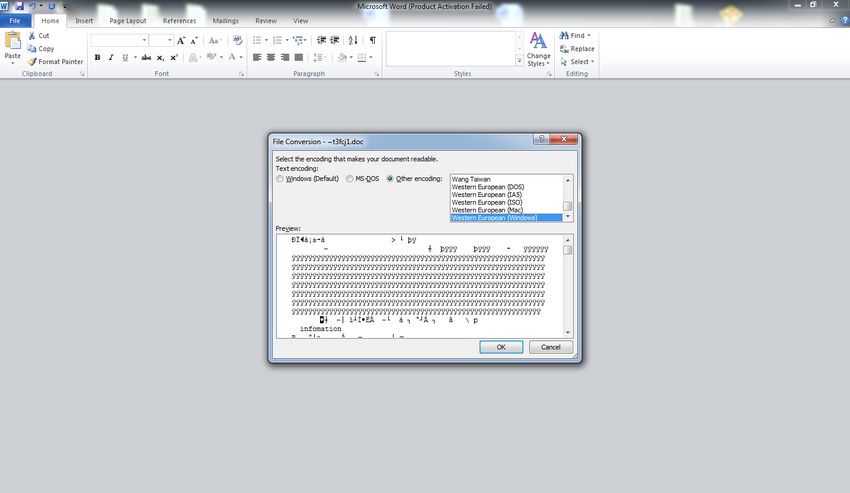Click the Save icon in quick access toolbar
The image size is (850, 493).
(x=19, y=6)
